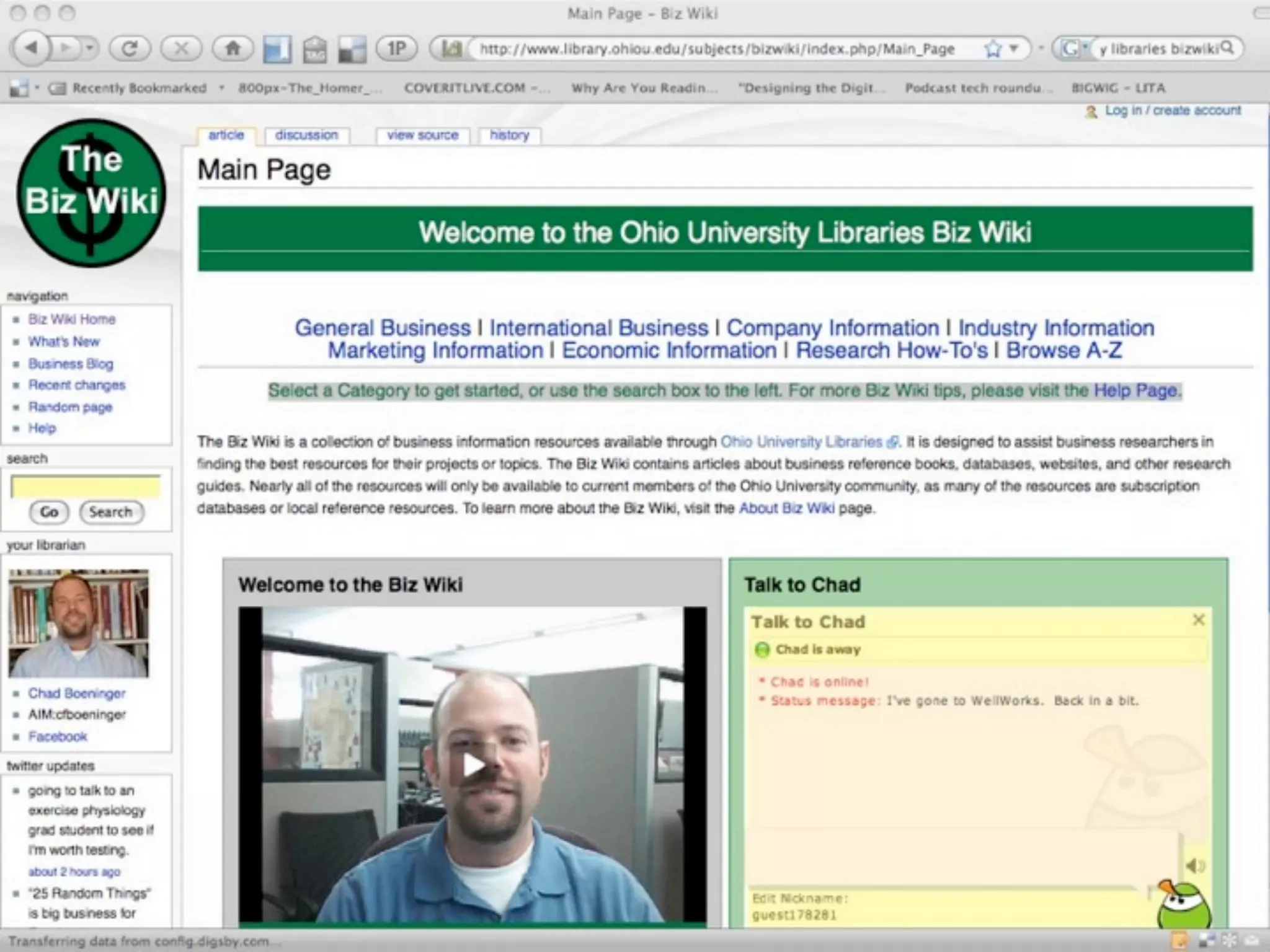Open the history dropdown next to the forward button
Image resolution: width=1270 pixels, height=952 pixels.
(x=90, y=48)
